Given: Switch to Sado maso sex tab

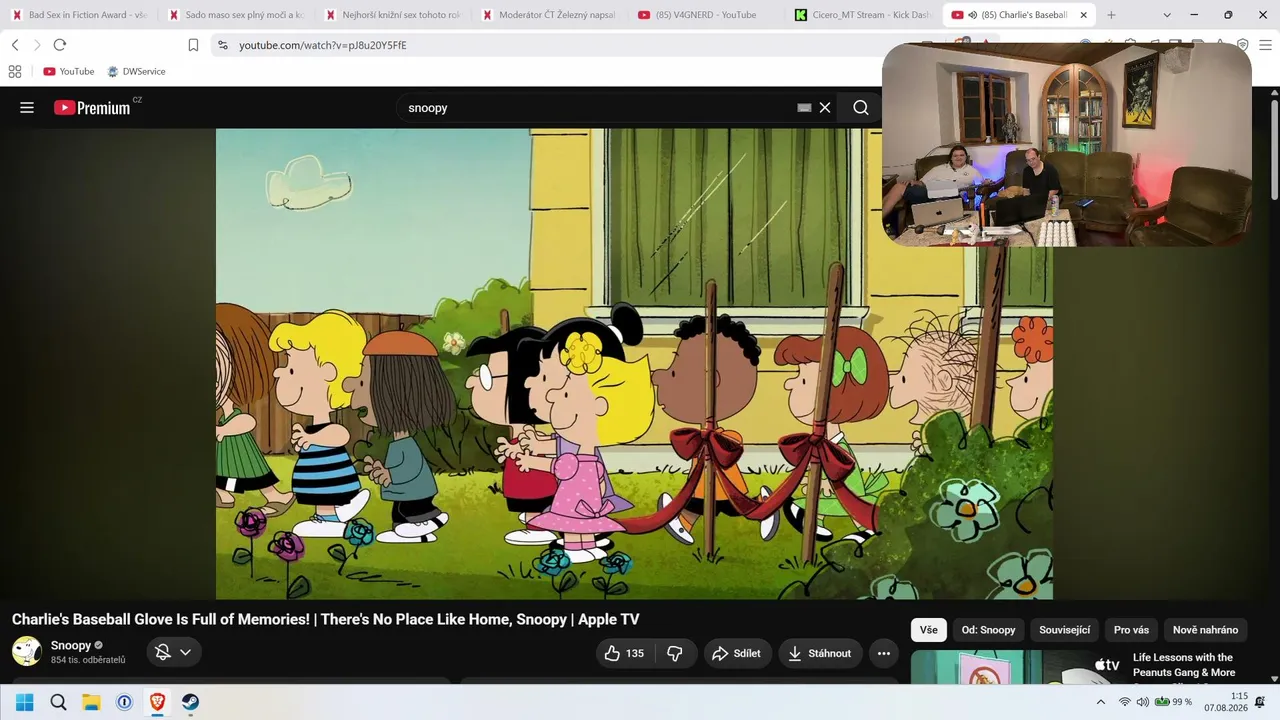Looking at the screenshot, I should tap(236, 15).
